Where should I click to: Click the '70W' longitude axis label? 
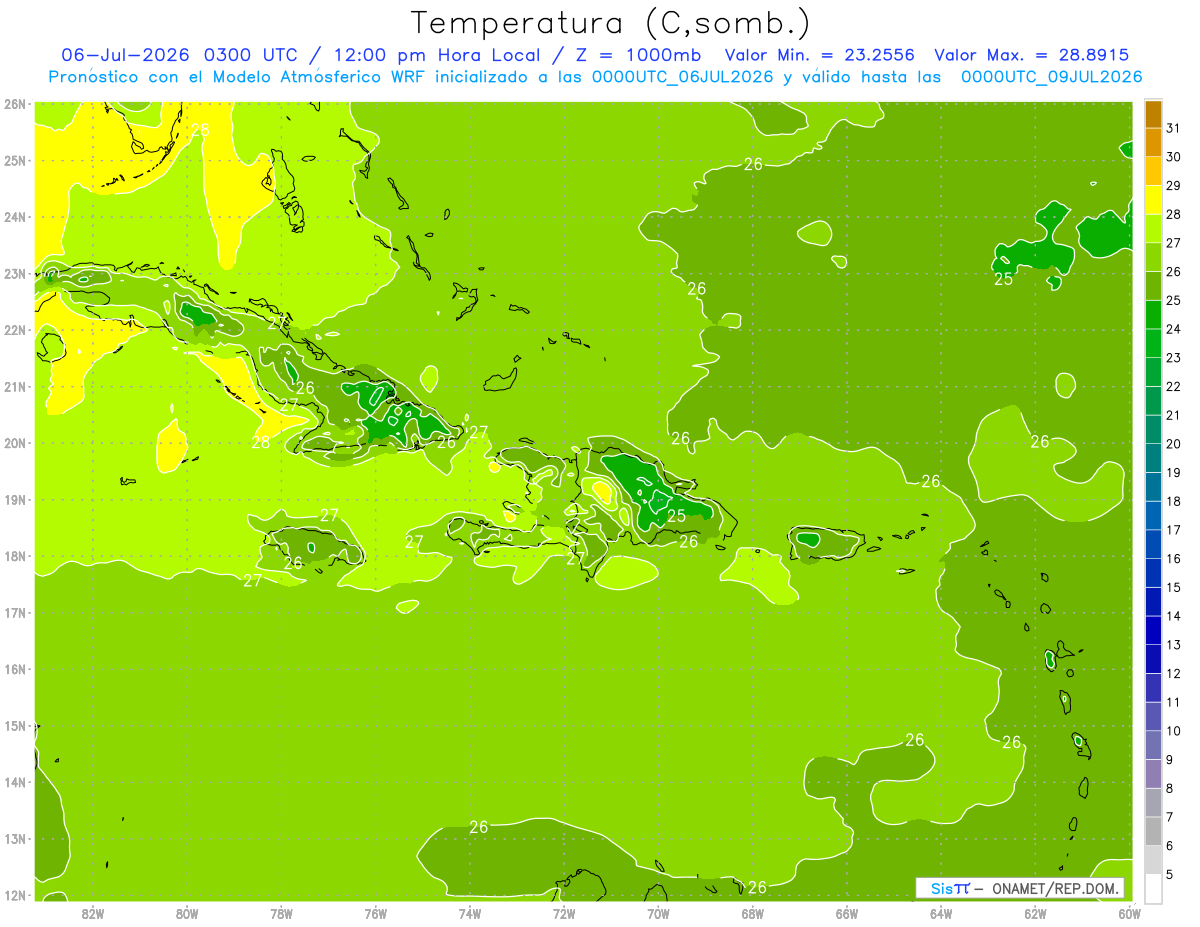pos(658,913)
